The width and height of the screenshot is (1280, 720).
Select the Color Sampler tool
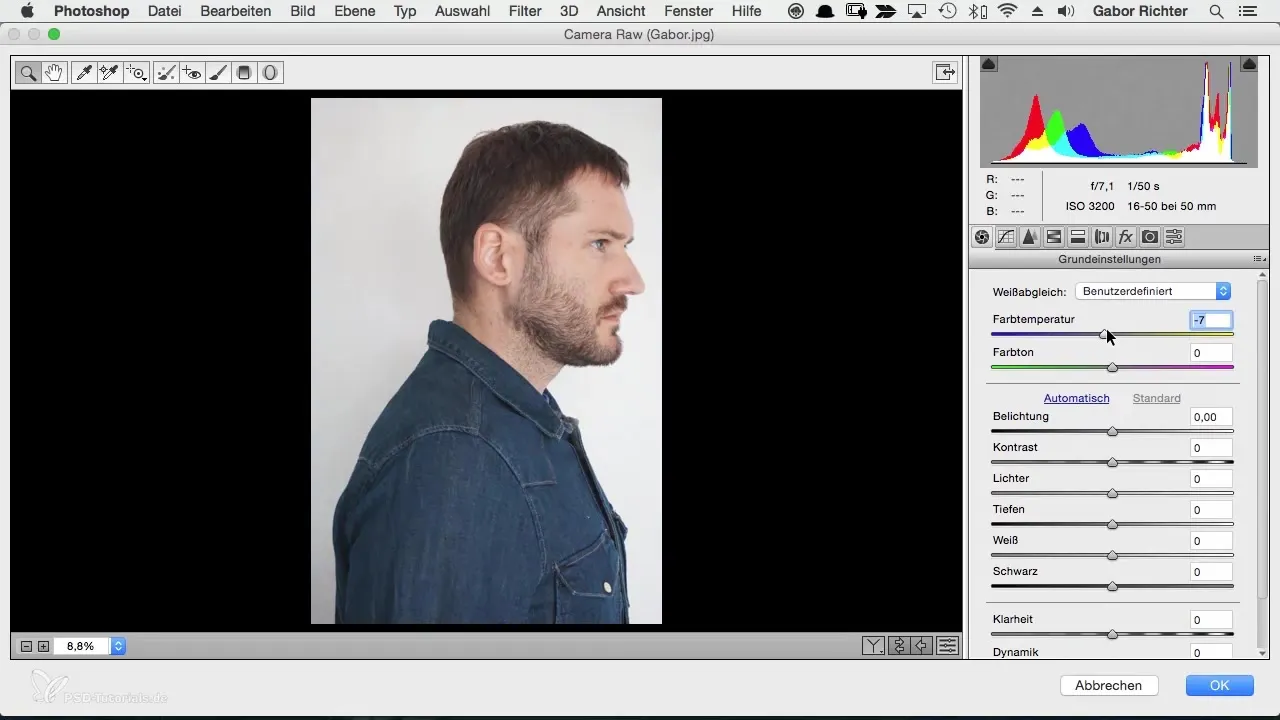click(x=109, y=72)
